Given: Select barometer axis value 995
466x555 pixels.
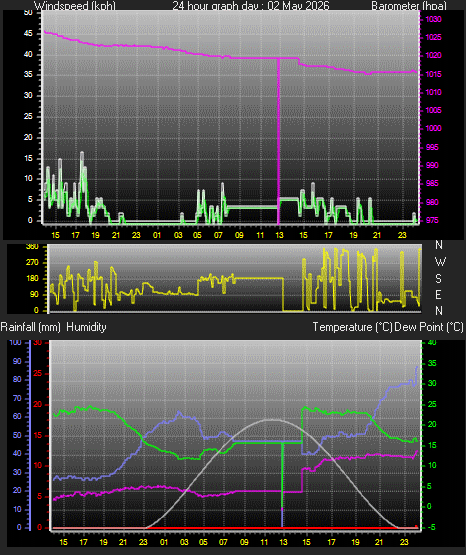Looking at the screenshot, I should click(432, 147).
